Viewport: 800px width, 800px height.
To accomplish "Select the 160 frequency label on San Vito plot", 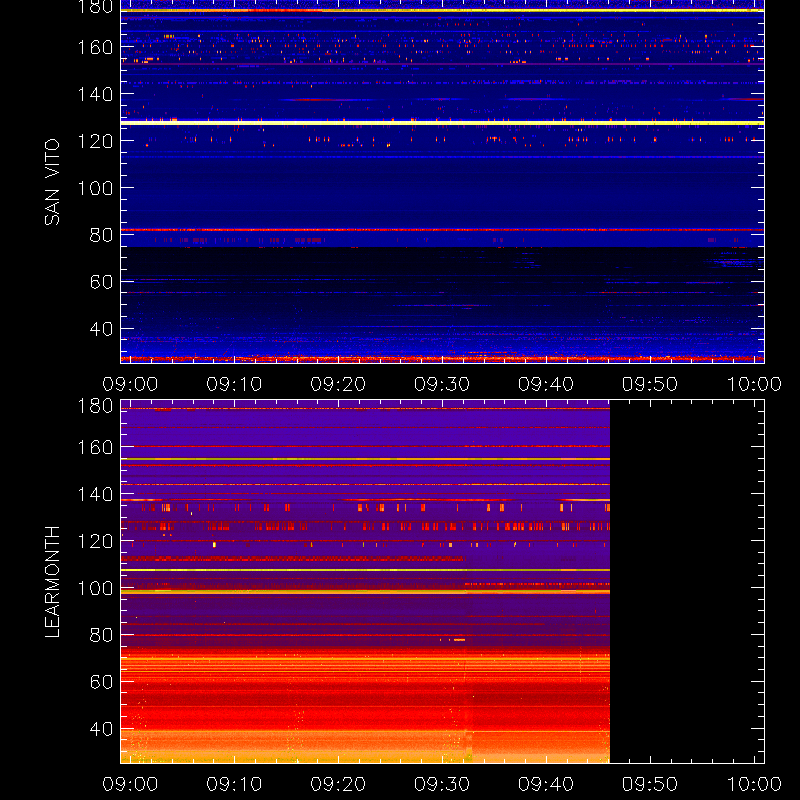I will pos(95,47).
